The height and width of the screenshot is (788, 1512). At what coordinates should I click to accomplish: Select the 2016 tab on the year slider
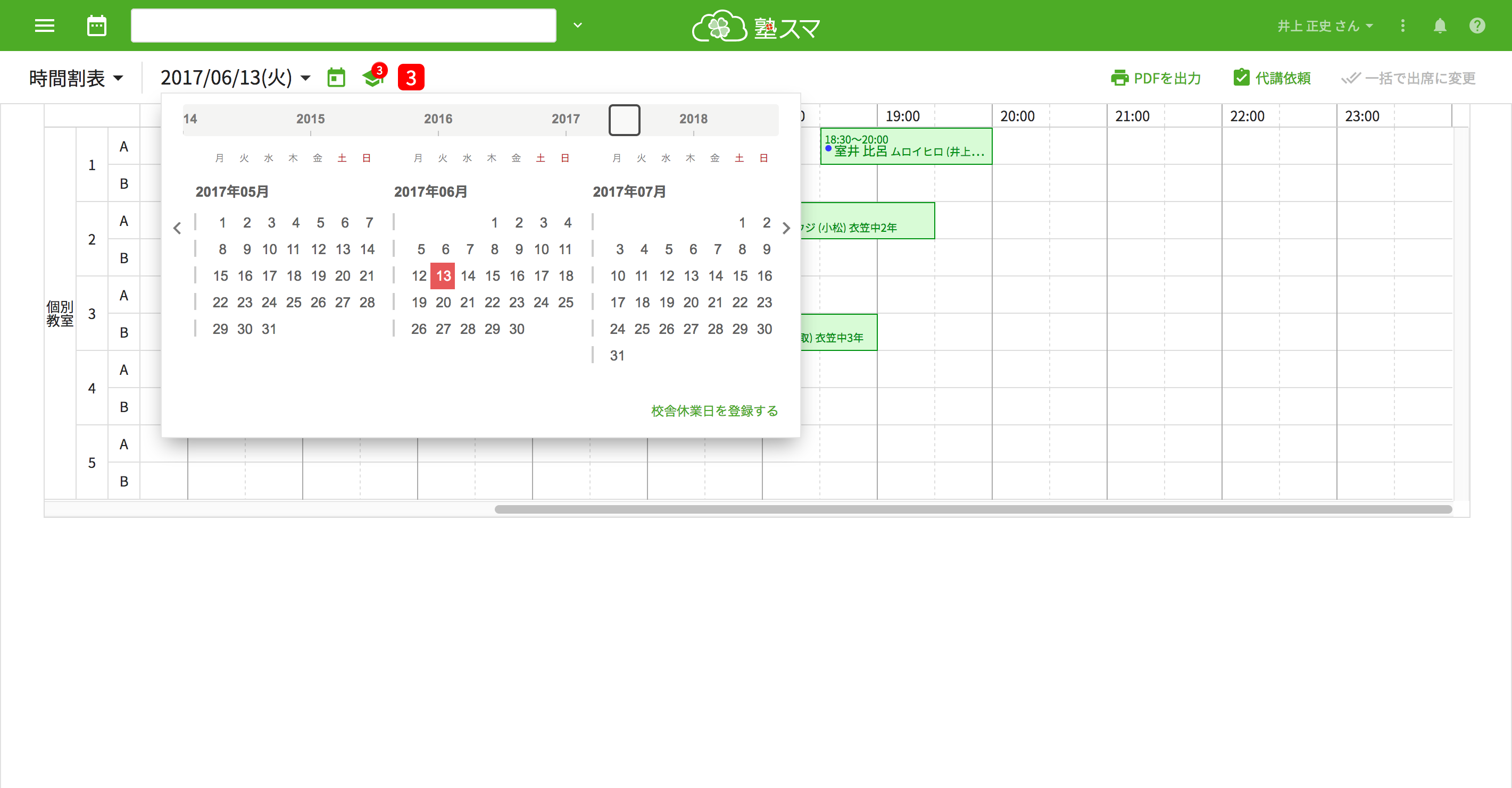tap(438, 119)
